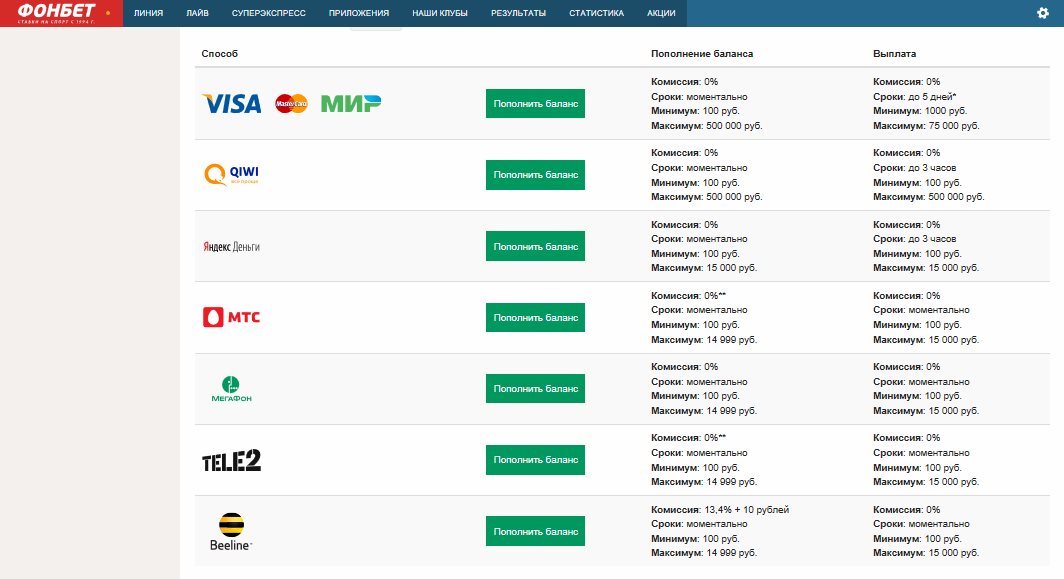
Task: Click the Яндекс Деньги logo
Action: pyautogui.click(x=231, y=246)
